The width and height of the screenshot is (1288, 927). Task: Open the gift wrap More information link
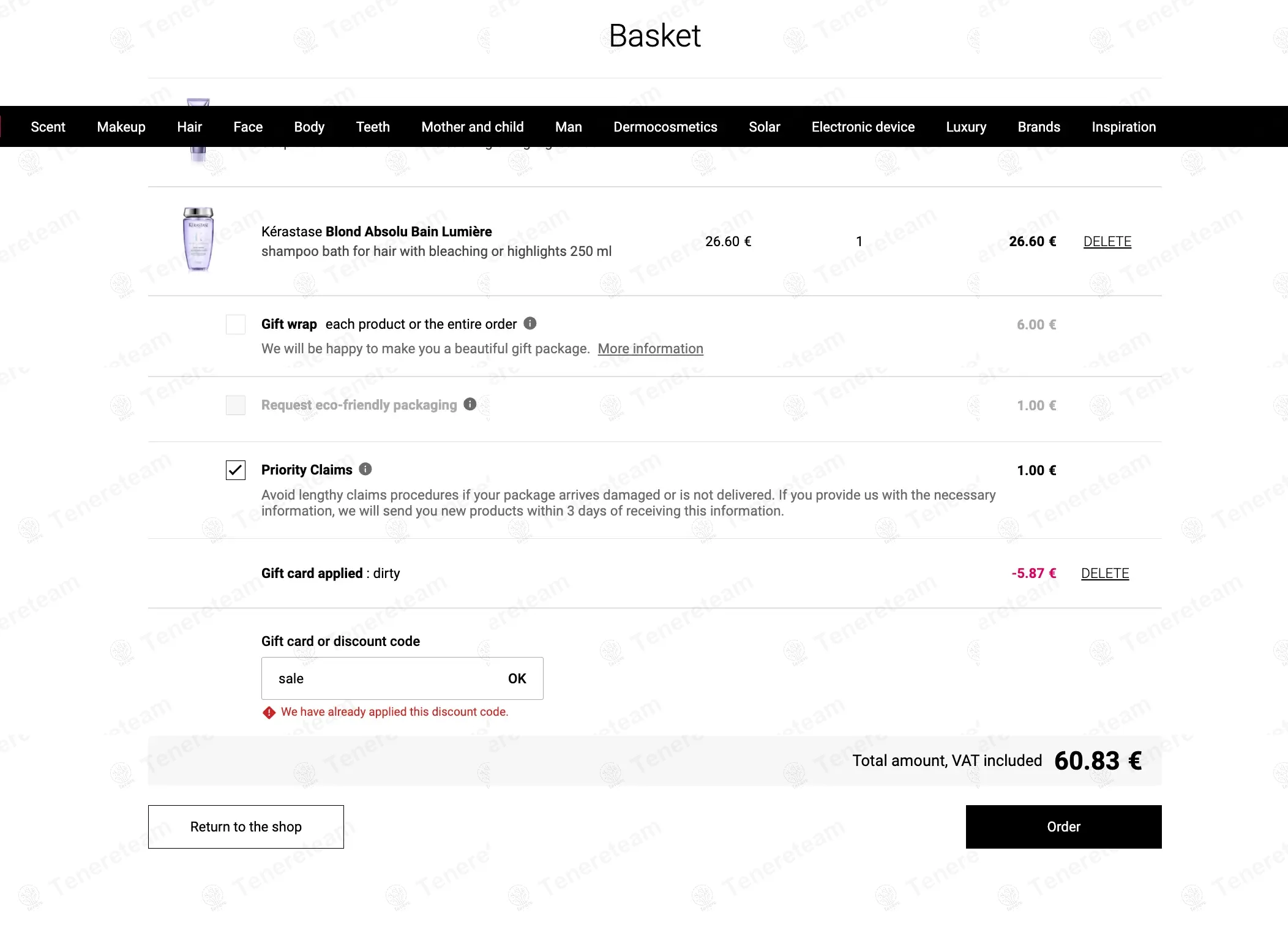tap(650, 349)
